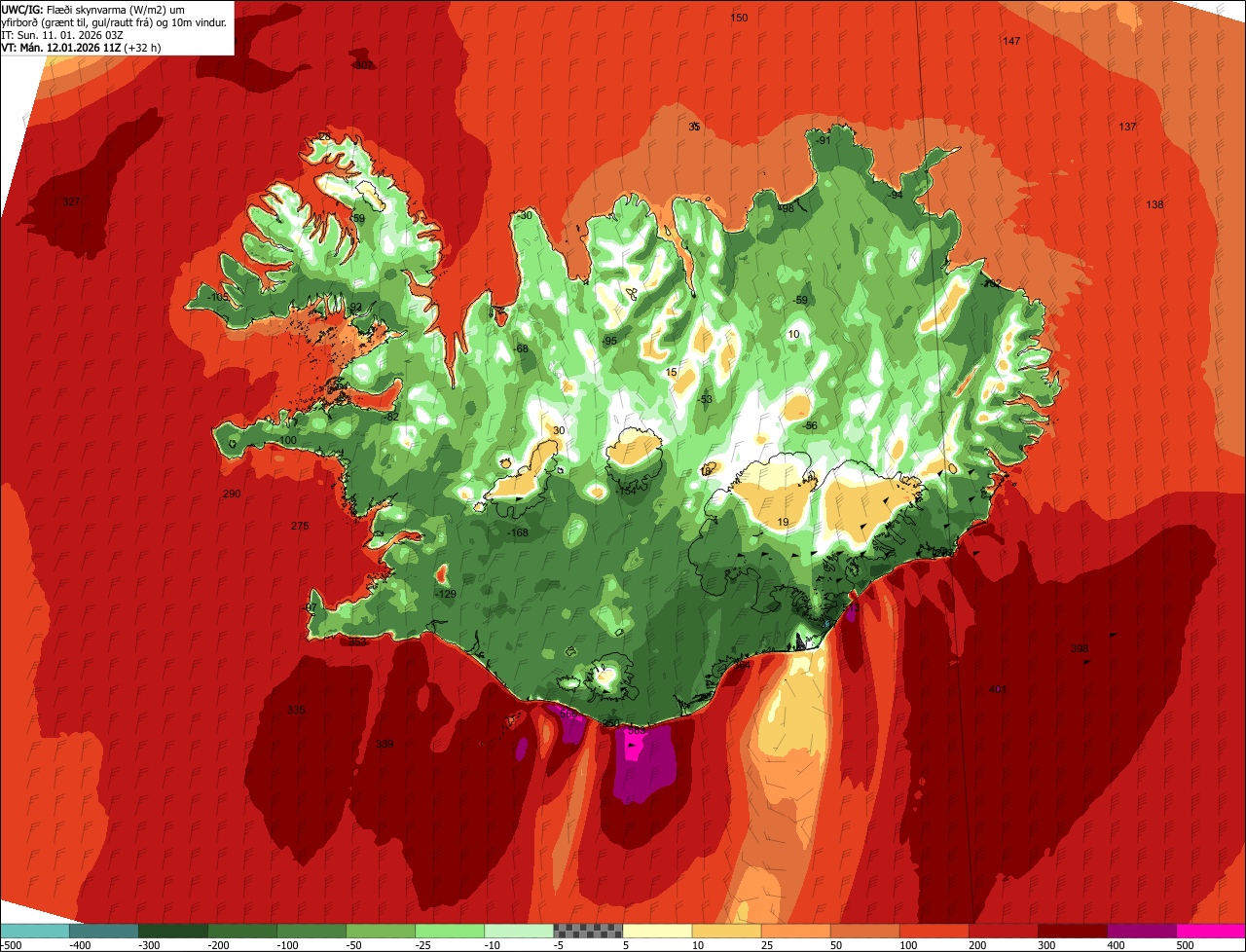Click the '19' value on Vatnajökull glacier
Screen dimensions: 1246x952
pos(783,523)
